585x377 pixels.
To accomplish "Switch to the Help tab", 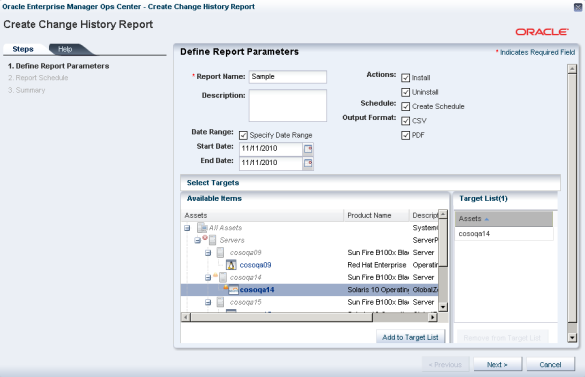I will point(65,49).
